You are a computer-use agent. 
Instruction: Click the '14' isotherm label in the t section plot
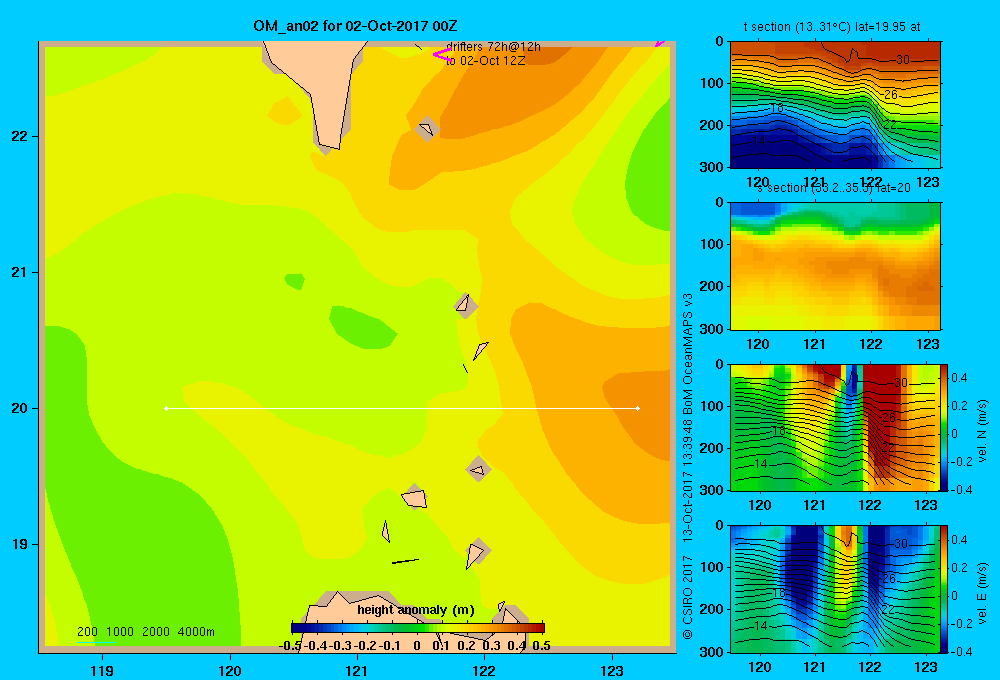[x=758, y=141]
